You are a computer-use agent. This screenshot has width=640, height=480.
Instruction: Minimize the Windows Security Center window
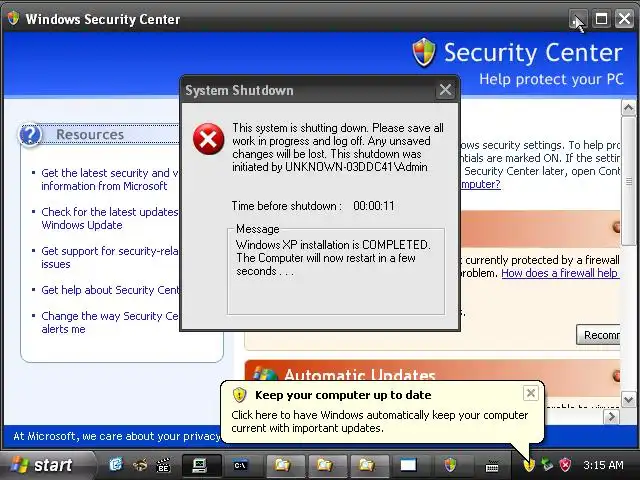click(x=578, y=19)
